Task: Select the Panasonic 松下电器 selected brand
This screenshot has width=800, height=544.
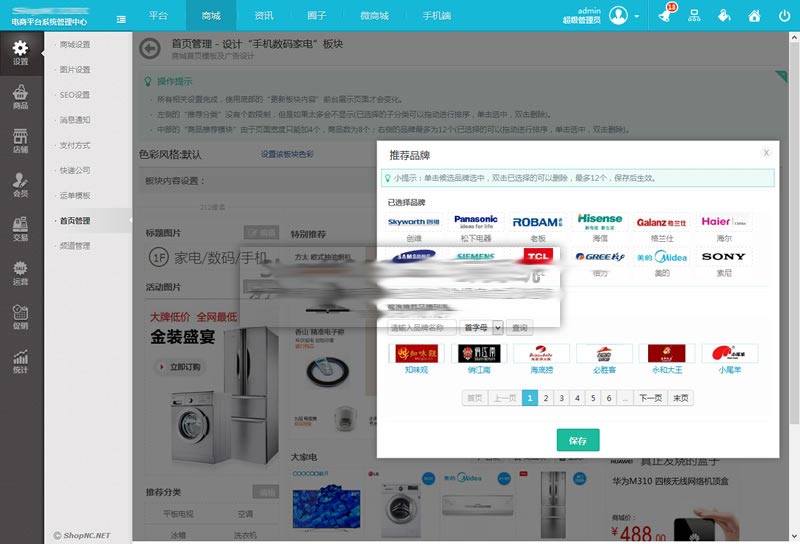Action: [x=476, y=228]
